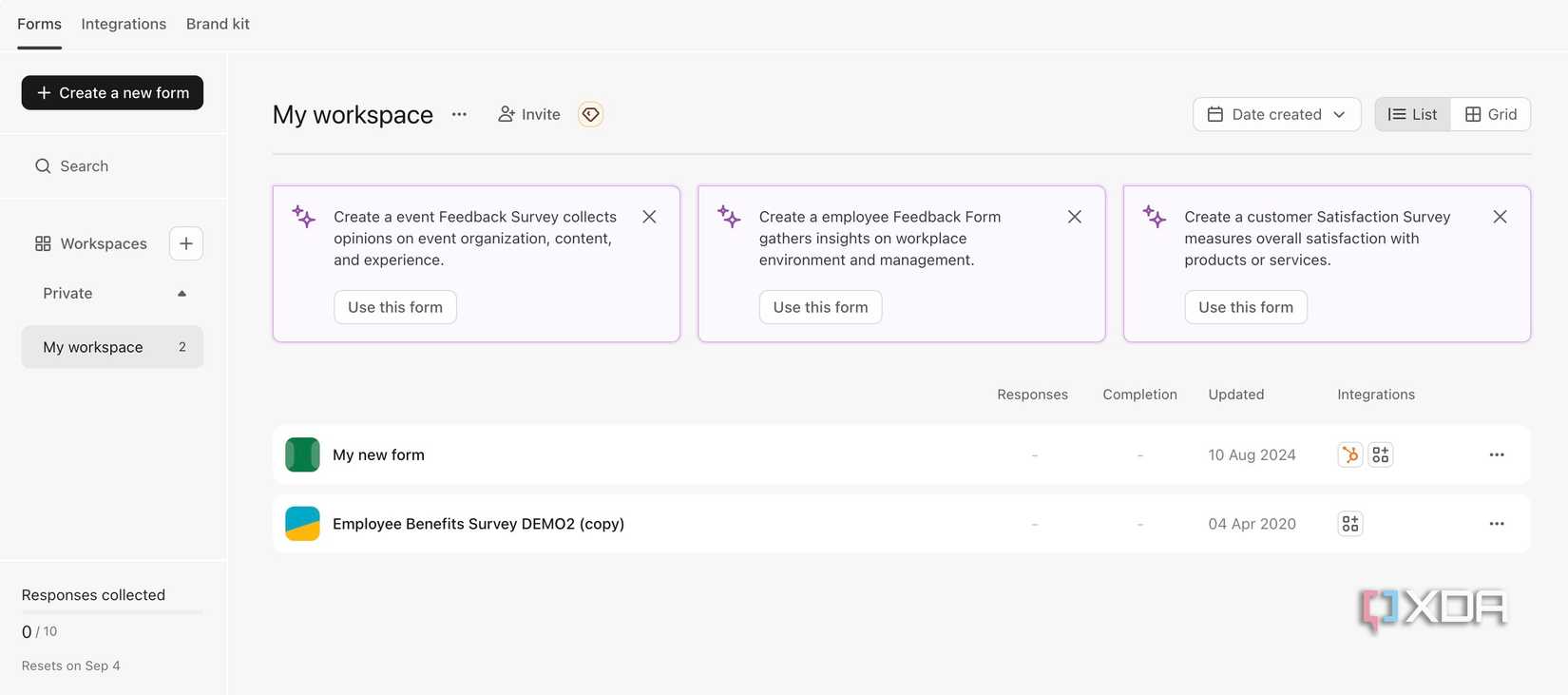Dismiss the customer Satisfaction Survey suggestion
Screen dimensions: 1568x695
coord(1500,217)
